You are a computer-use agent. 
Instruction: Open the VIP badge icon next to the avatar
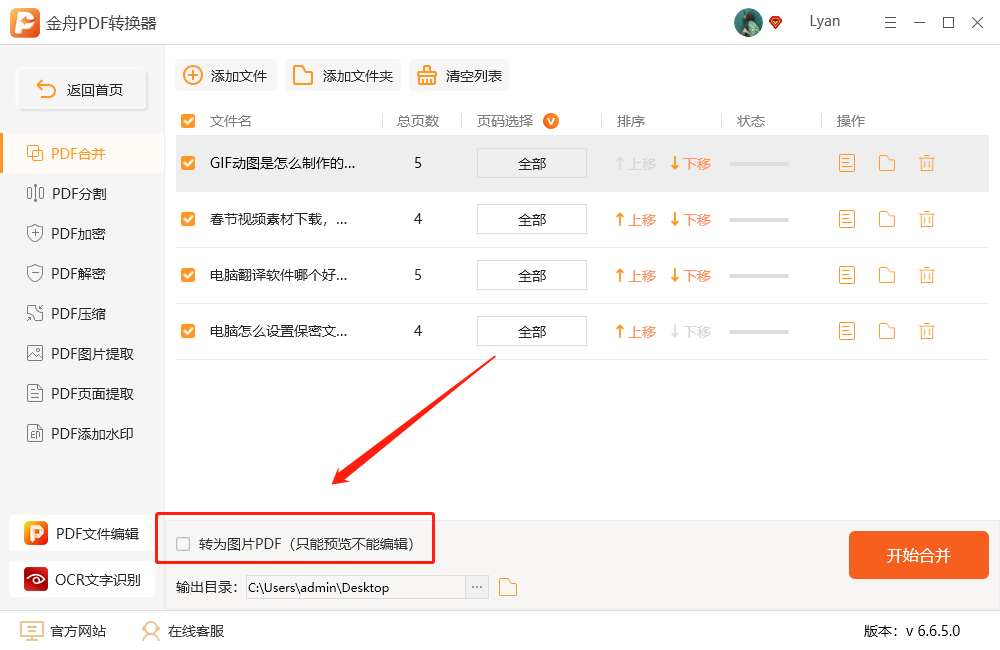(773, 21)
